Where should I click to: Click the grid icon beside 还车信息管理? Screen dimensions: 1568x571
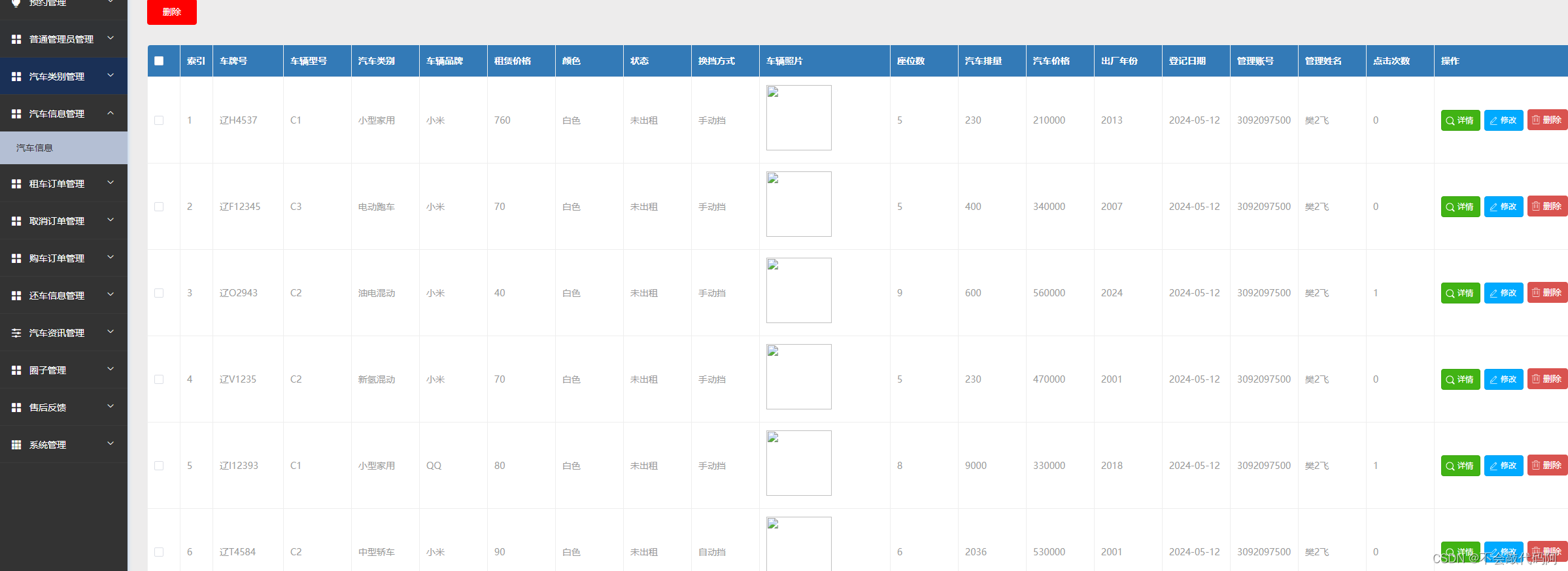click(x=16, y=296)
